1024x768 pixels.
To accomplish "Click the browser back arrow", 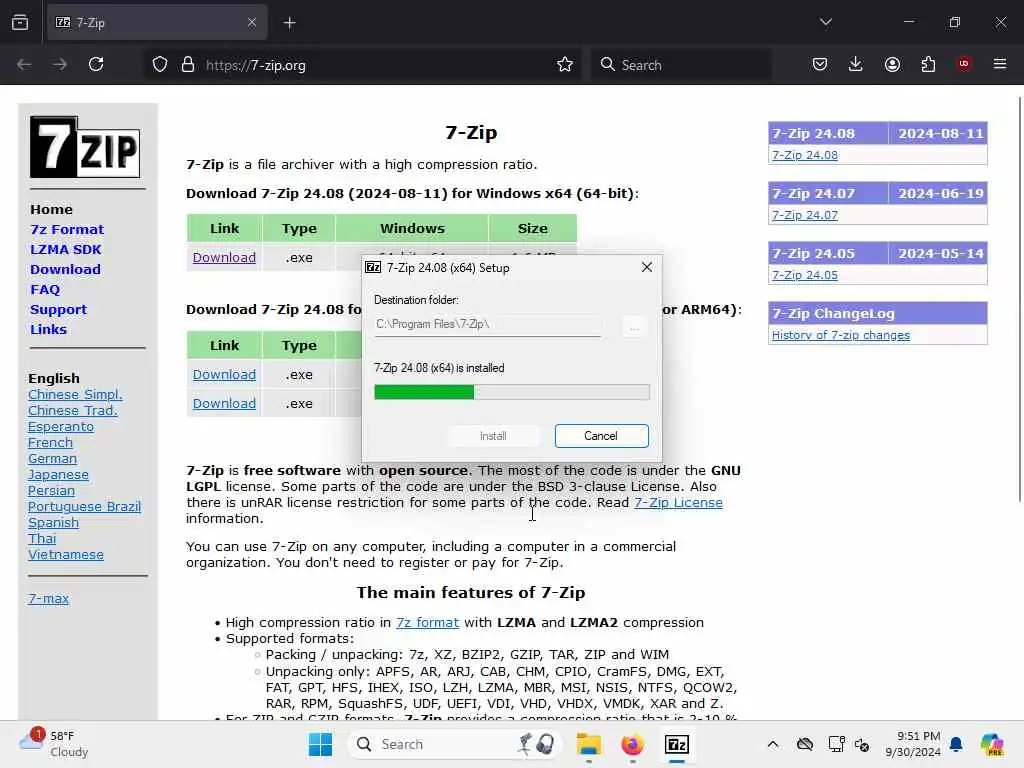I will point(24,65).
